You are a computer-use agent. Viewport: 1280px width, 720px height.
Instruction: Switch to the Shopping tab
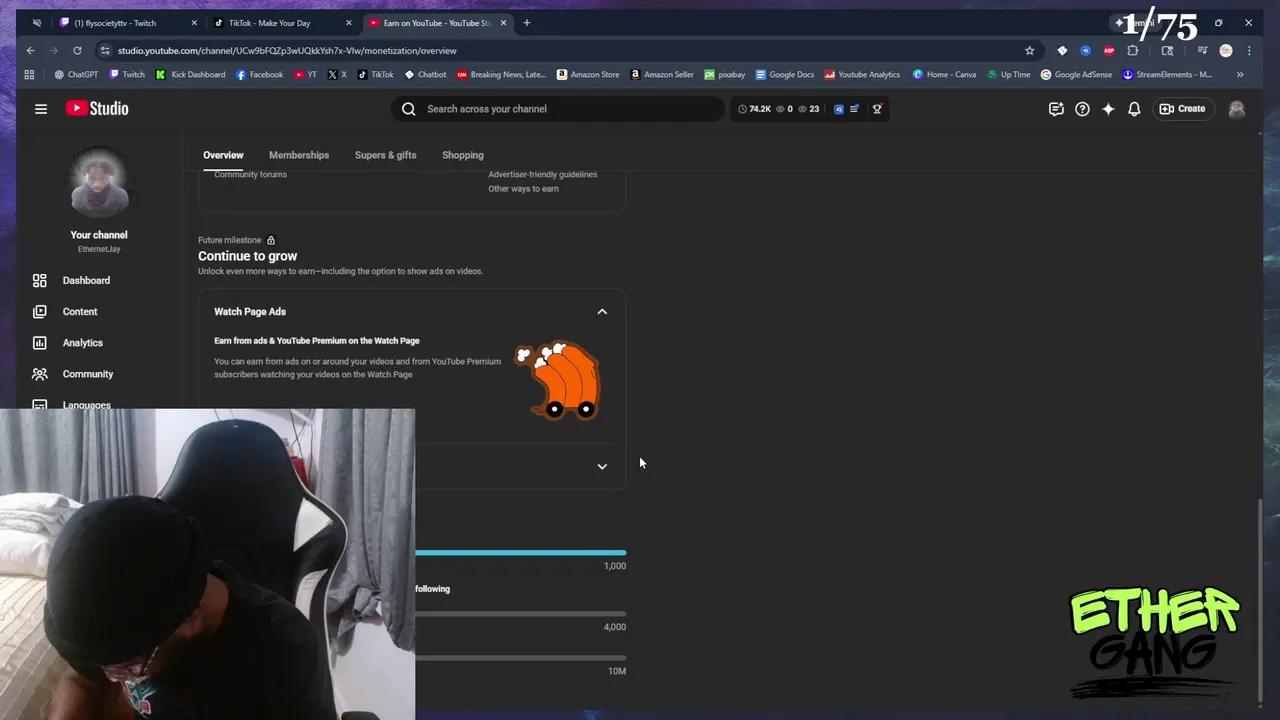463,155
